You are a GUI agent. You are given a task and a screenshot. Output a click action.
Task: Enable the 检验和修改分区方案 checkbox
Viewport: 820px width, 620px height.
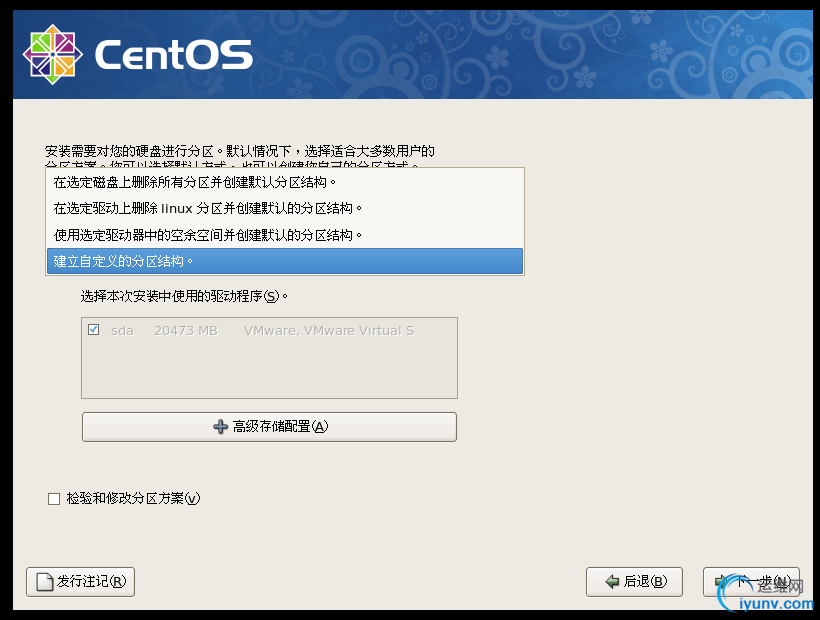tap(54, 498)
